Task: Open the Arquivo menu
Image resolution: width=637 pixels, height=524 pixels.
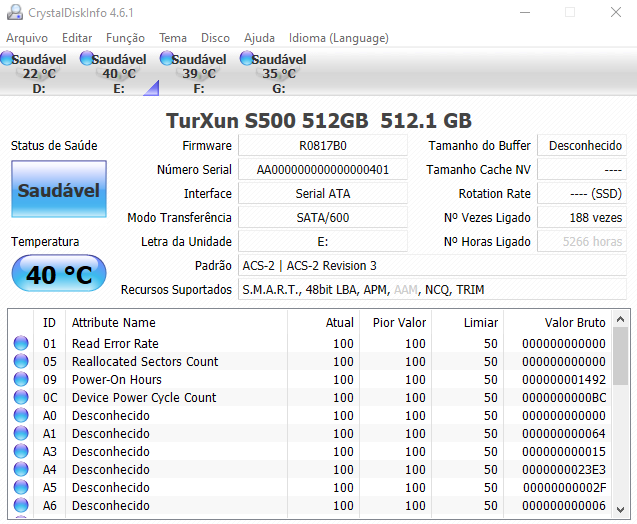Action: coord(27,38)
